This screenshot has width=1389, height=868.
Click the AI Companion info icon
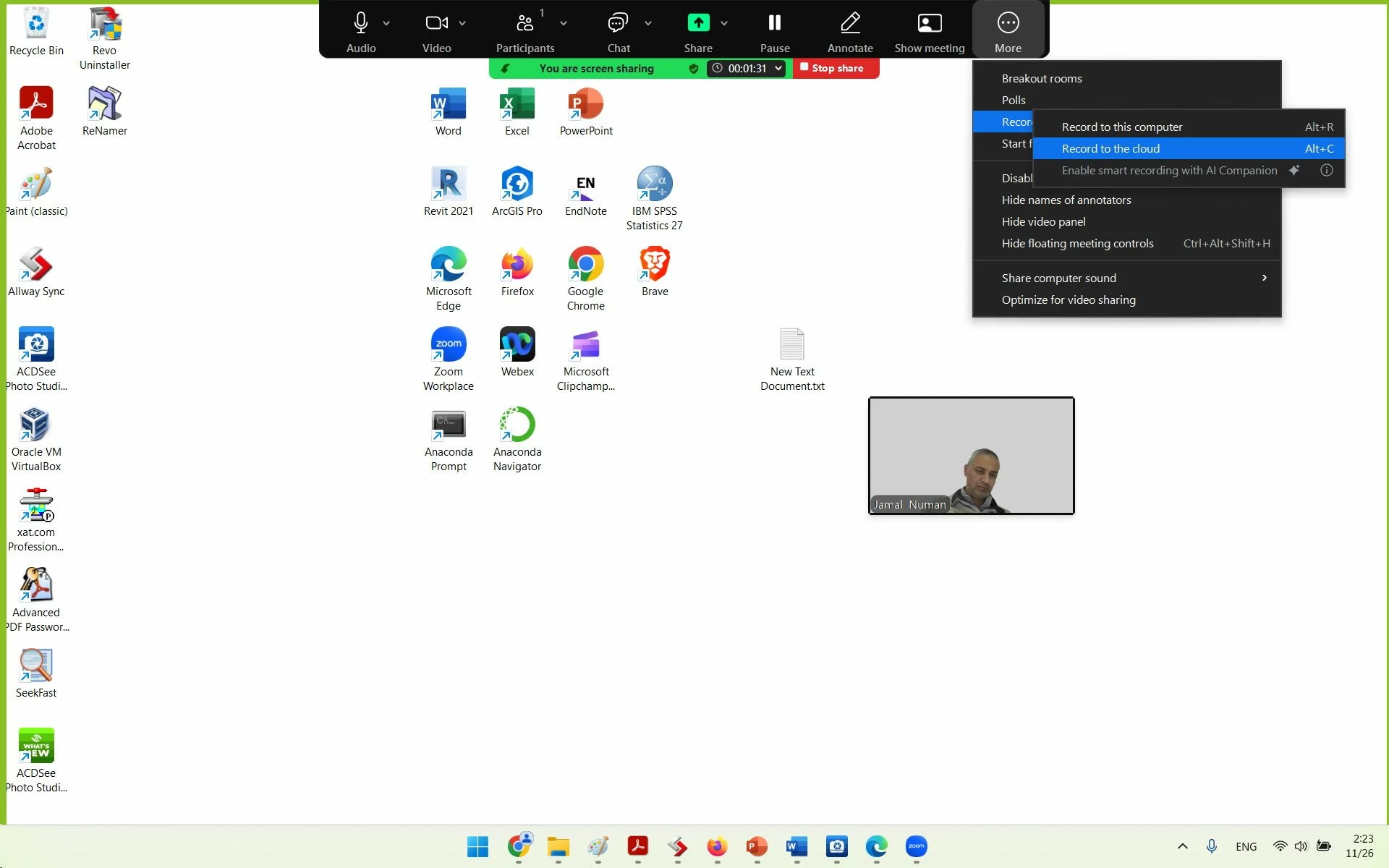(x=1326, y=171)
